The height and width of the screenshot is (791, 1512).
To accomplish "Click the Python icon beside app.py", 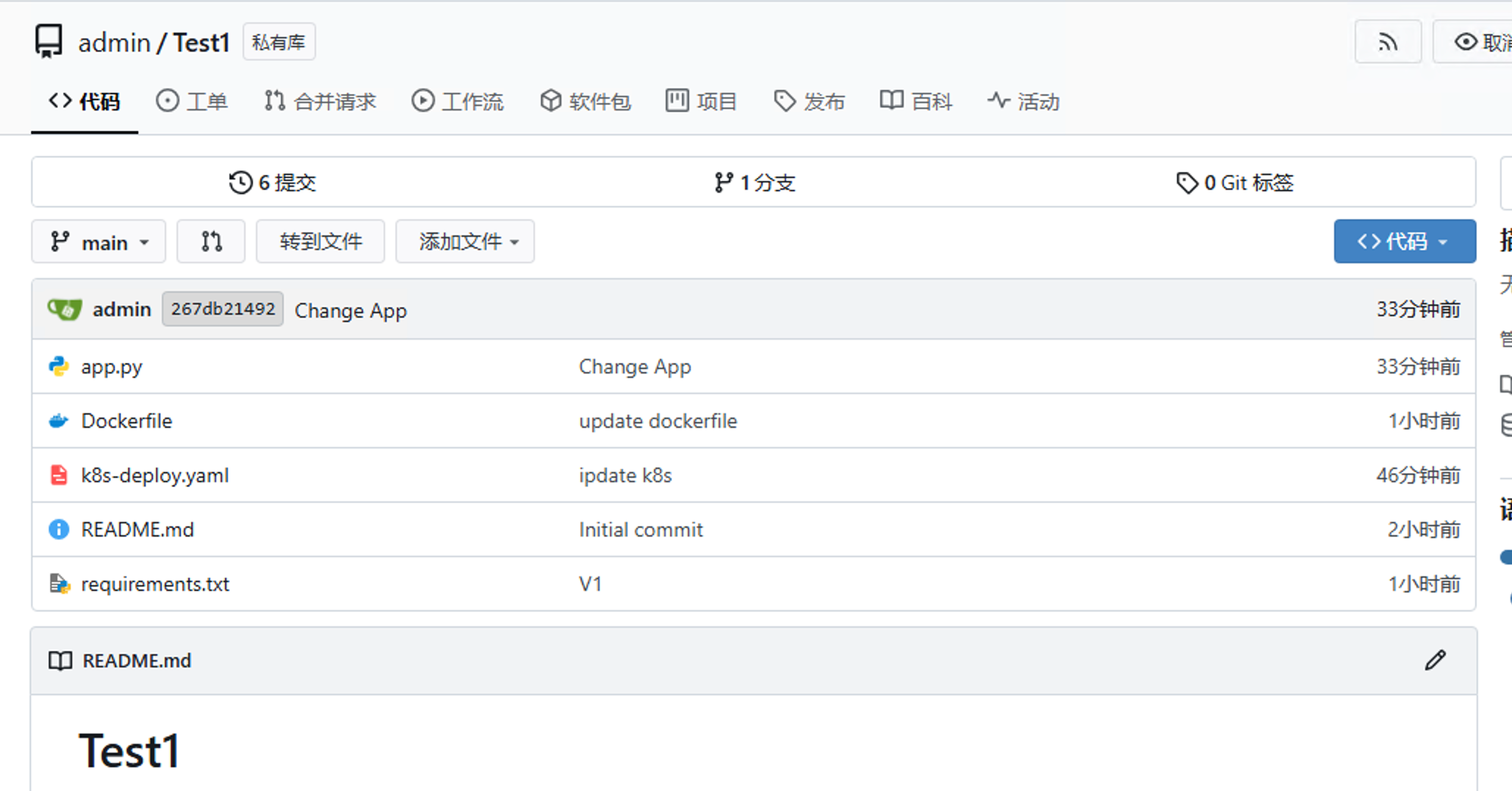I will click(59, 366).
